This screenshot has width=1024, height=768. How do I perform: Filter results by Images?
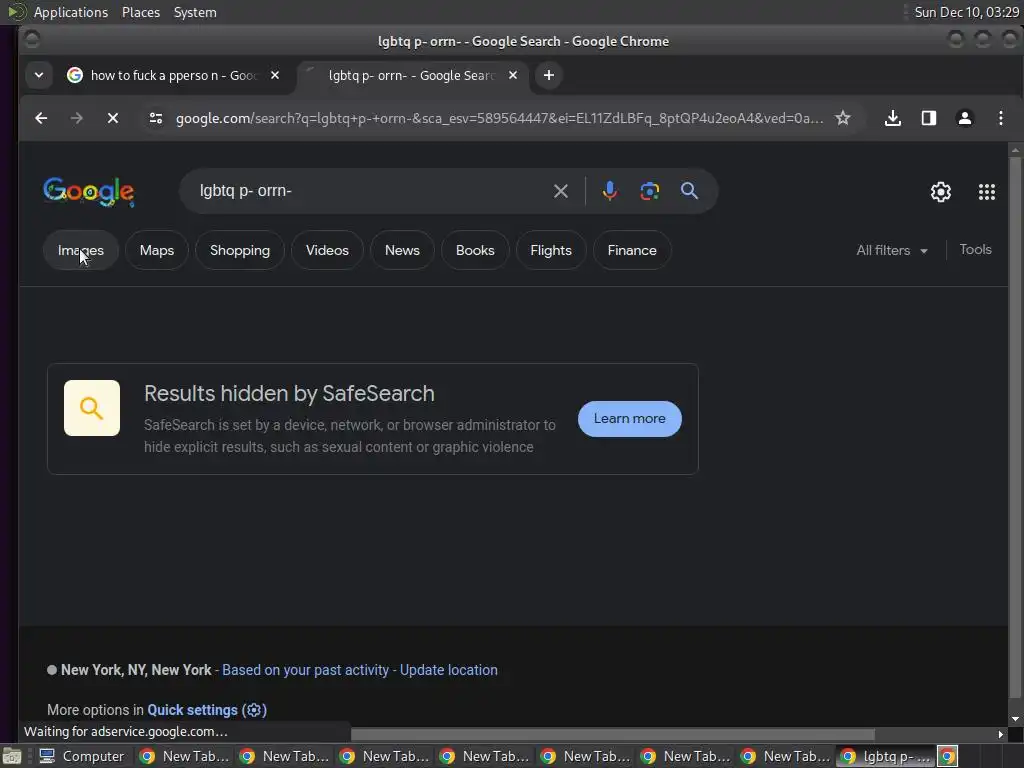click(x=80, y=250)
